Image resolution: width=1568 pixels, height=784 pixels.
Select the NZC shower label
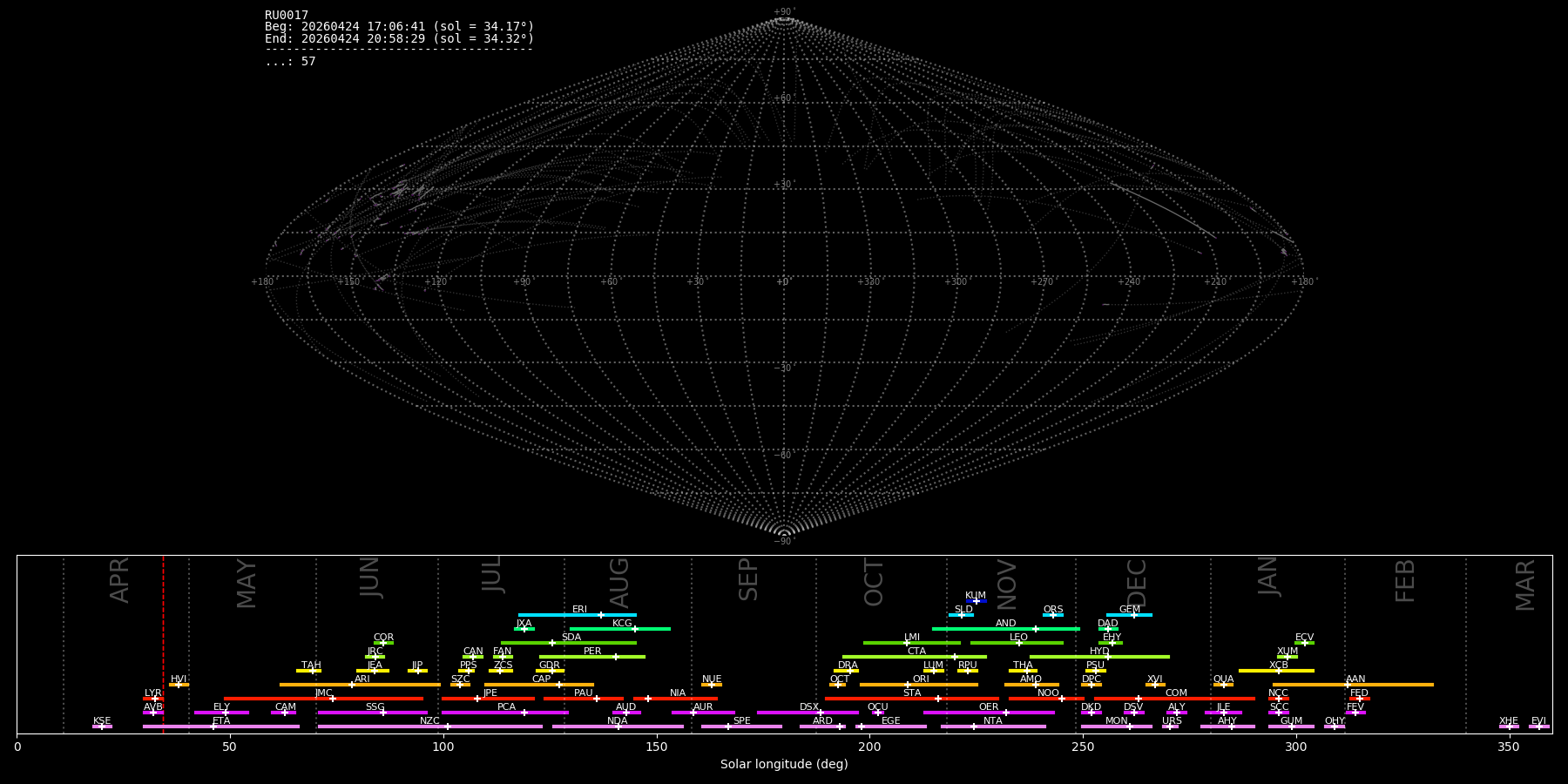click(429, 720)
